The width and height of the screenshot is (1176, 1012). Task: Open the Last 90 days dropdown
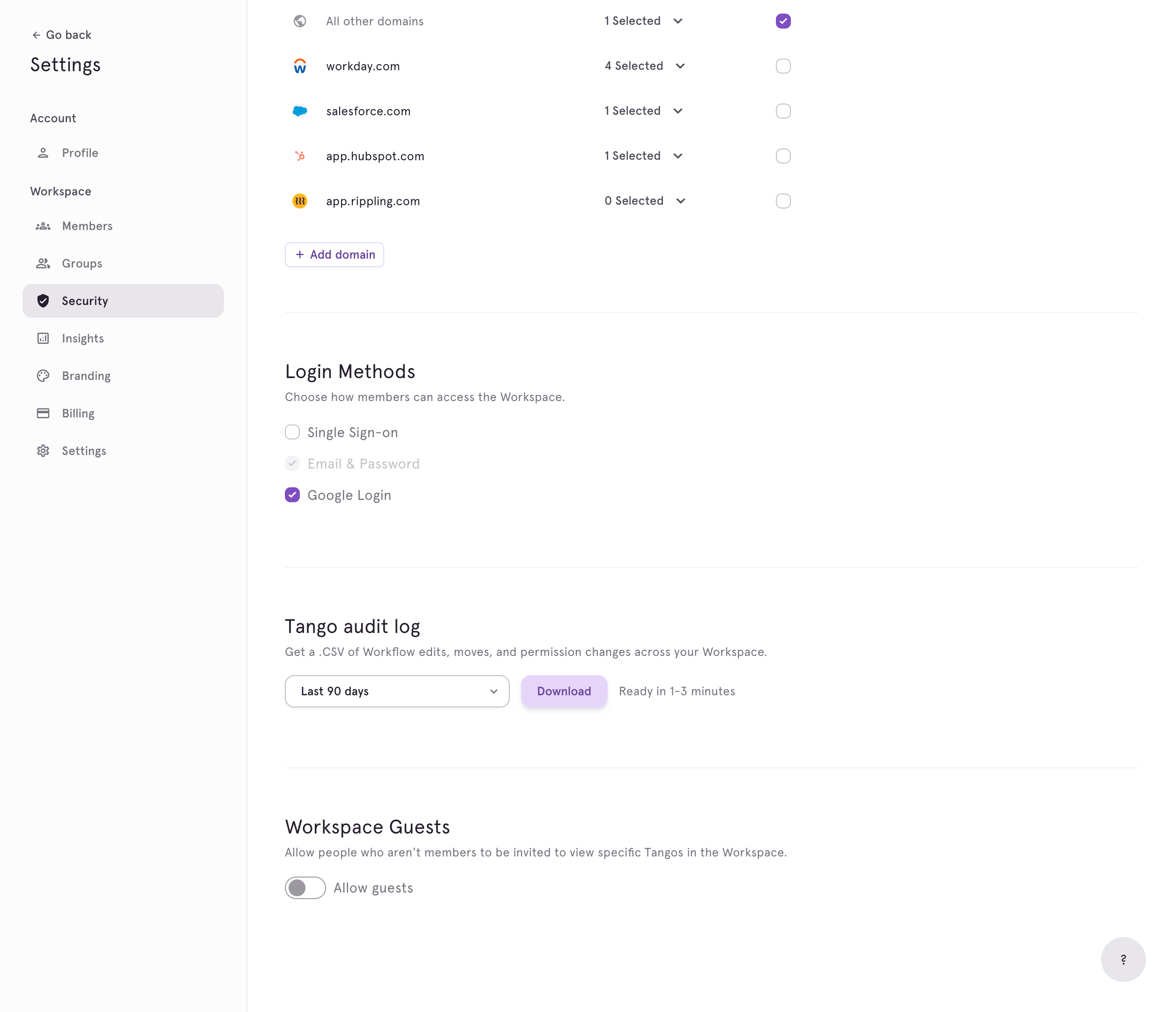[397, 692]
